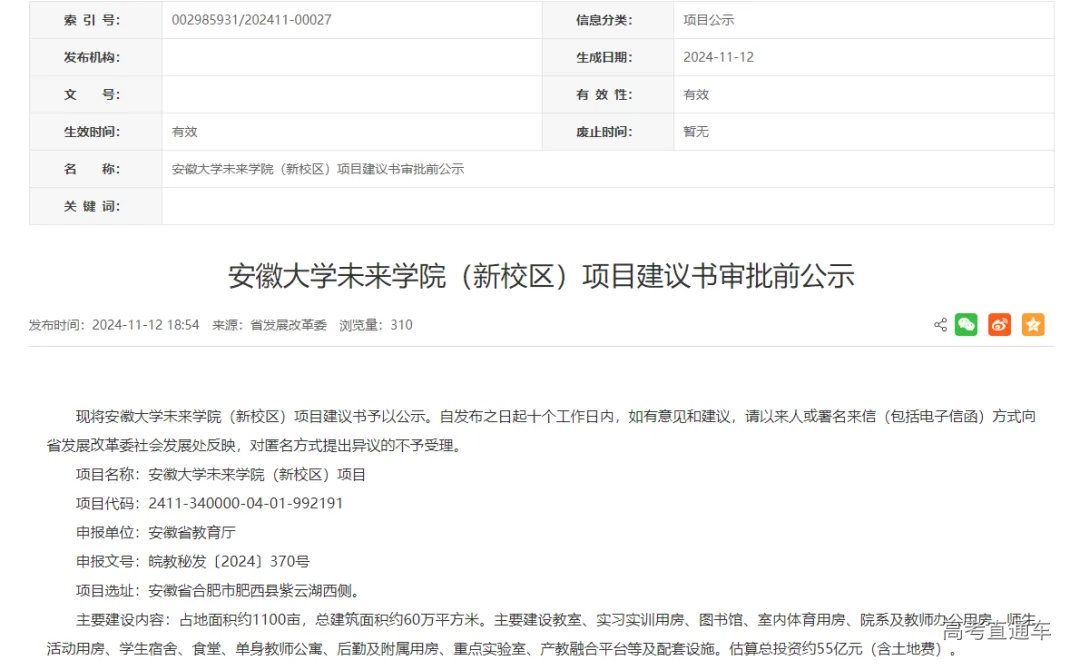The height and width of the screenshot is (670, 1080).
Task: Click the 暂无 abolition time value
Action: (695, 131)
